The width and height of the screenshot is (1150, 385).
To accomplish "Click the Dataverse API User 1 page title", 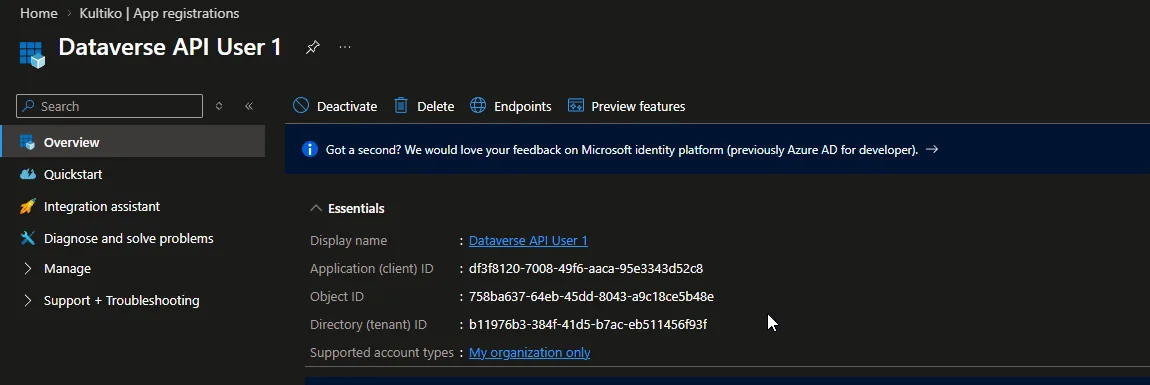I will click(170, 47).
